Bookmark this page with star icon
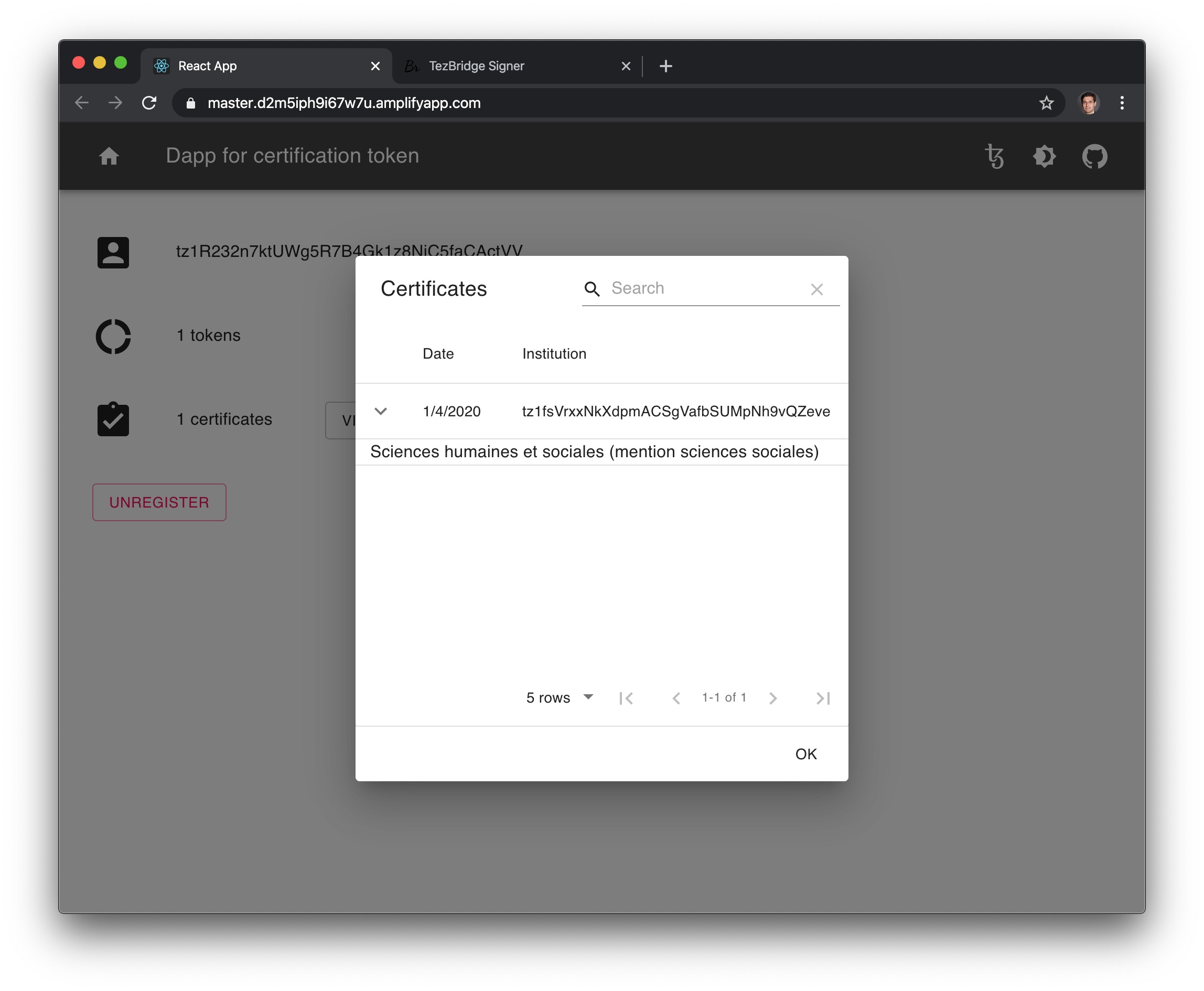 coord(1046,103)
